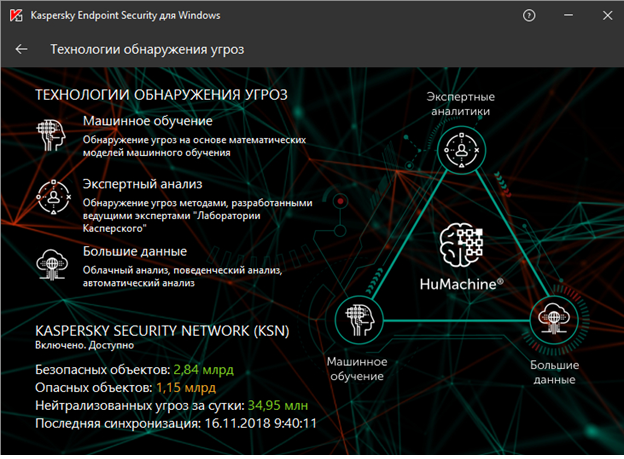Viewport: 624px width, 459px height.
Task: Select the Экспертные аналитики circle in triangle diagram
Action: click(462, 150)
